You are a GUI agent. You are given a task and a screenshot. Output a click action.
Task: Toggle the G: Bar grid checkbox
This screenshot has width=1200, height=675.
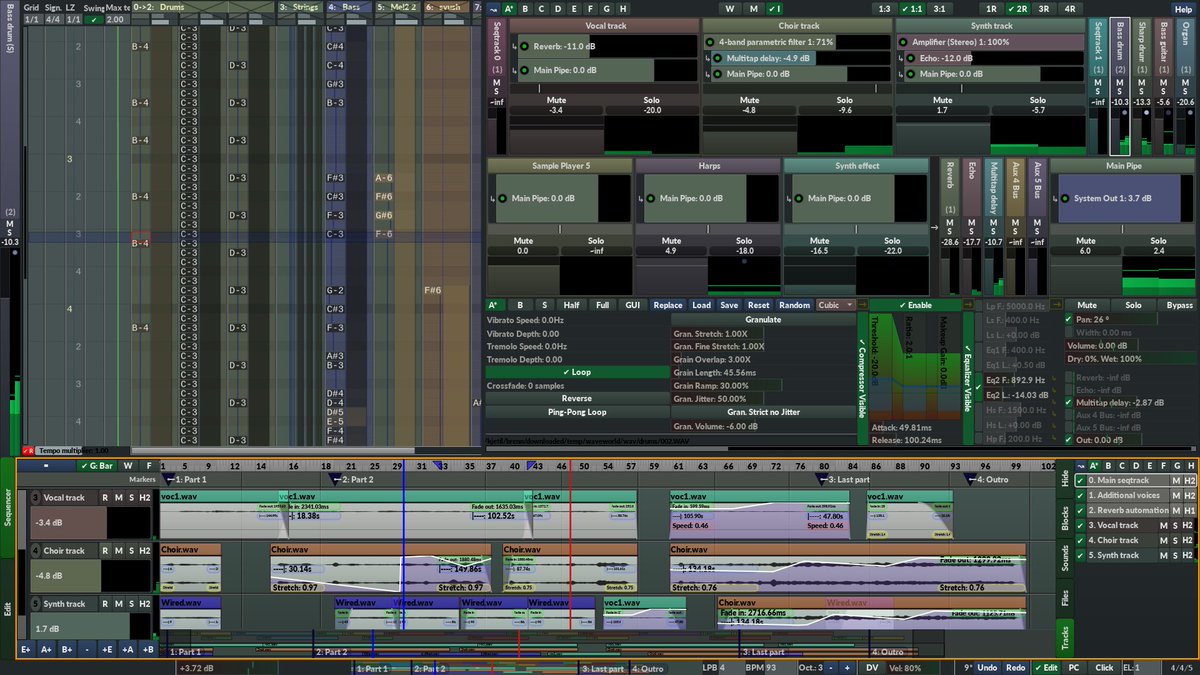[98, 465]
